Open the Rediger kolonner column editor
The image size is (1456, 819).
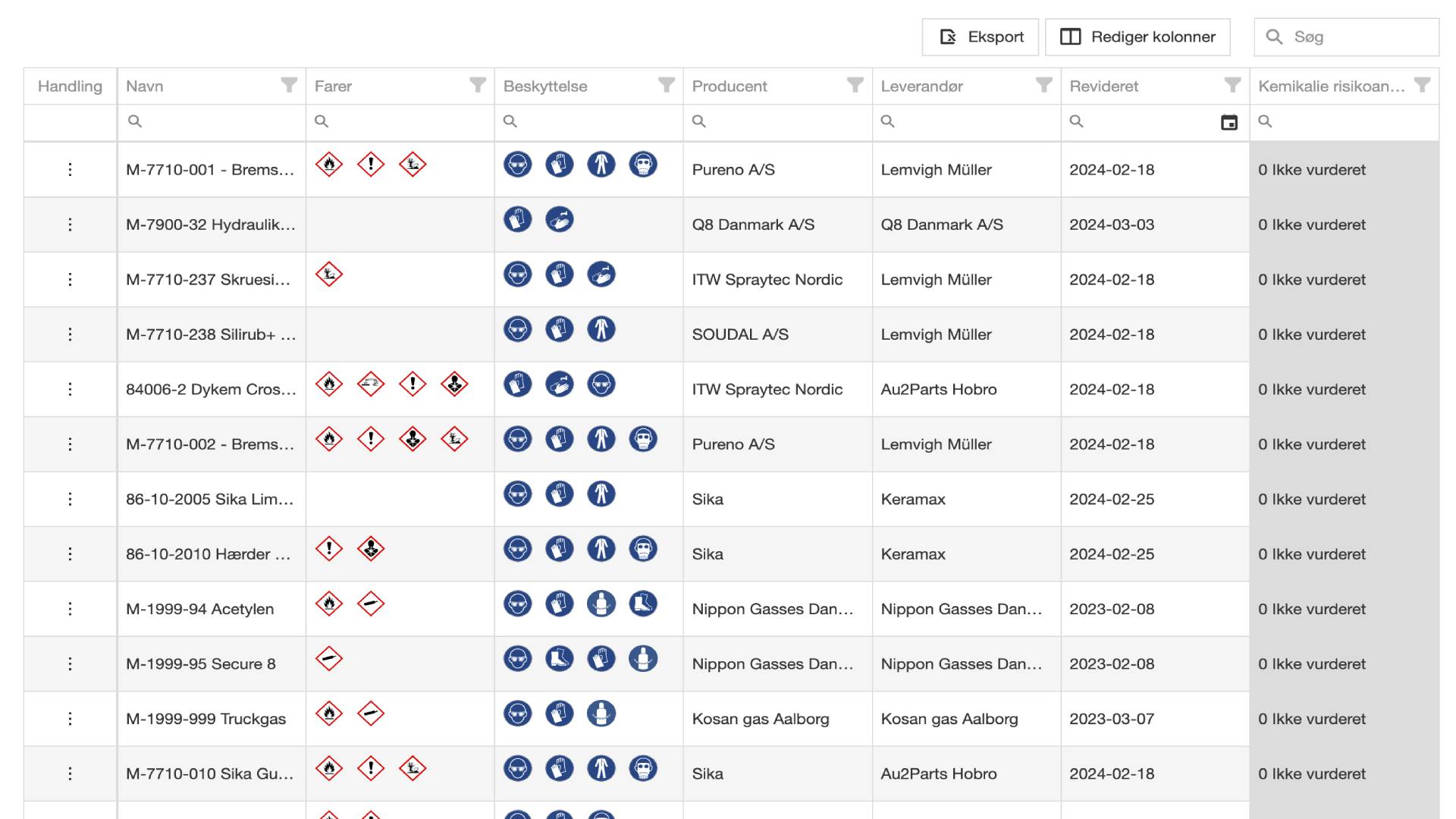[x=1137, y=37]
